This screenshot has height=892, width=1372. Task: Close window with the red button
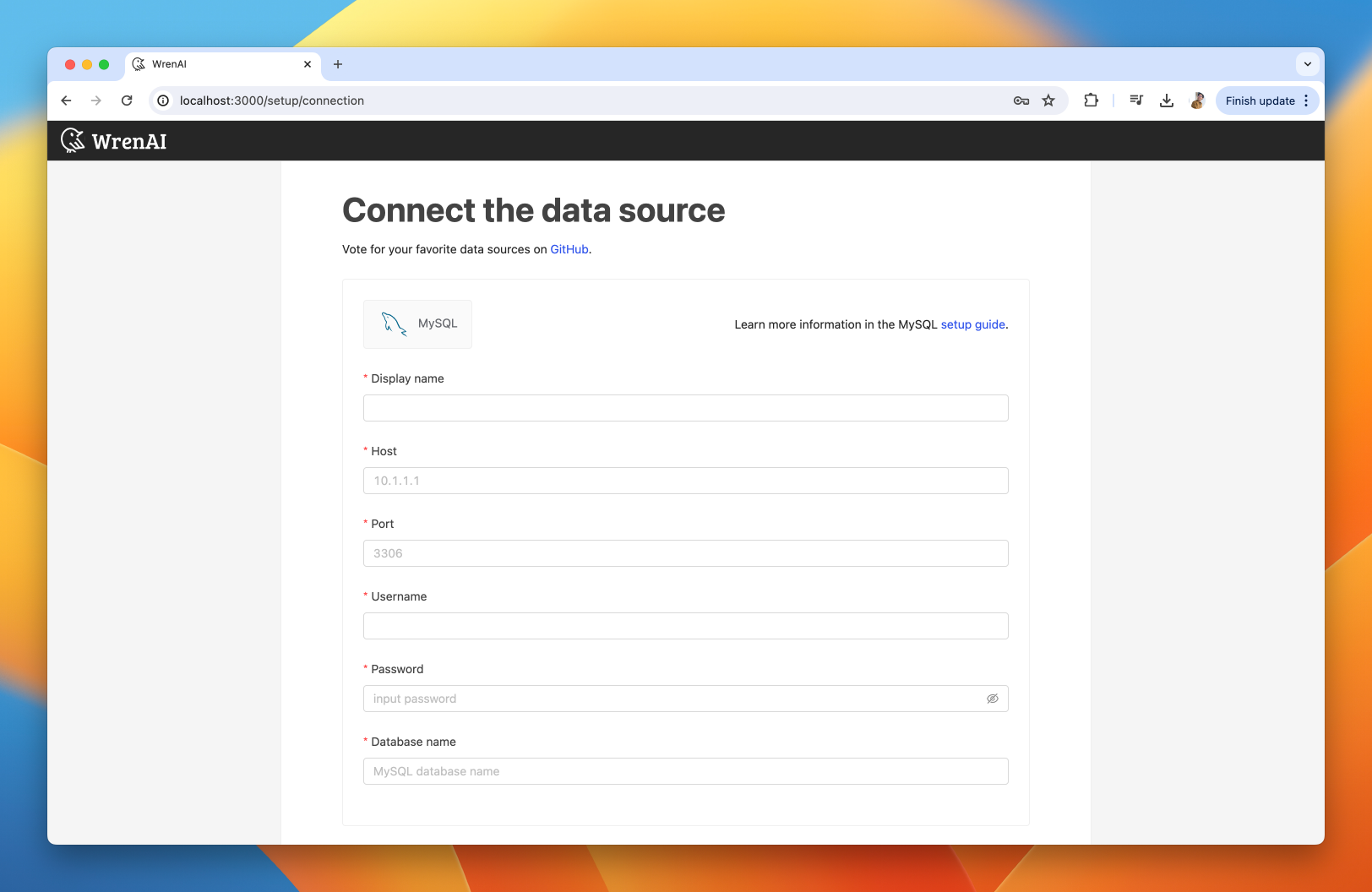coord(70,64)
